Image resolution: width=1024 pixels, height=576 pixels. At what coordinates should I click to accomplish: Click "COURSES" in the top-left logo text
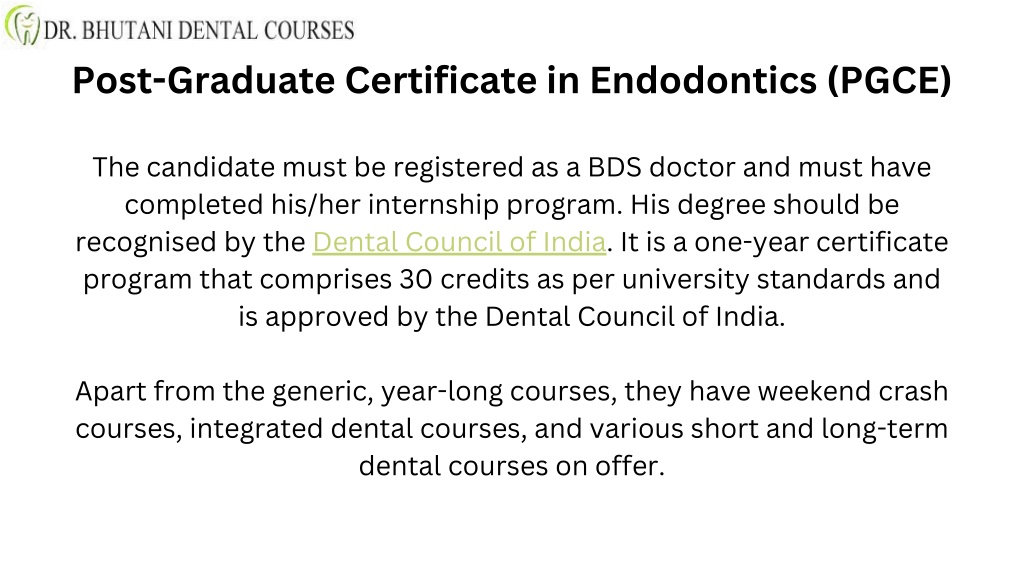[308, 31]
